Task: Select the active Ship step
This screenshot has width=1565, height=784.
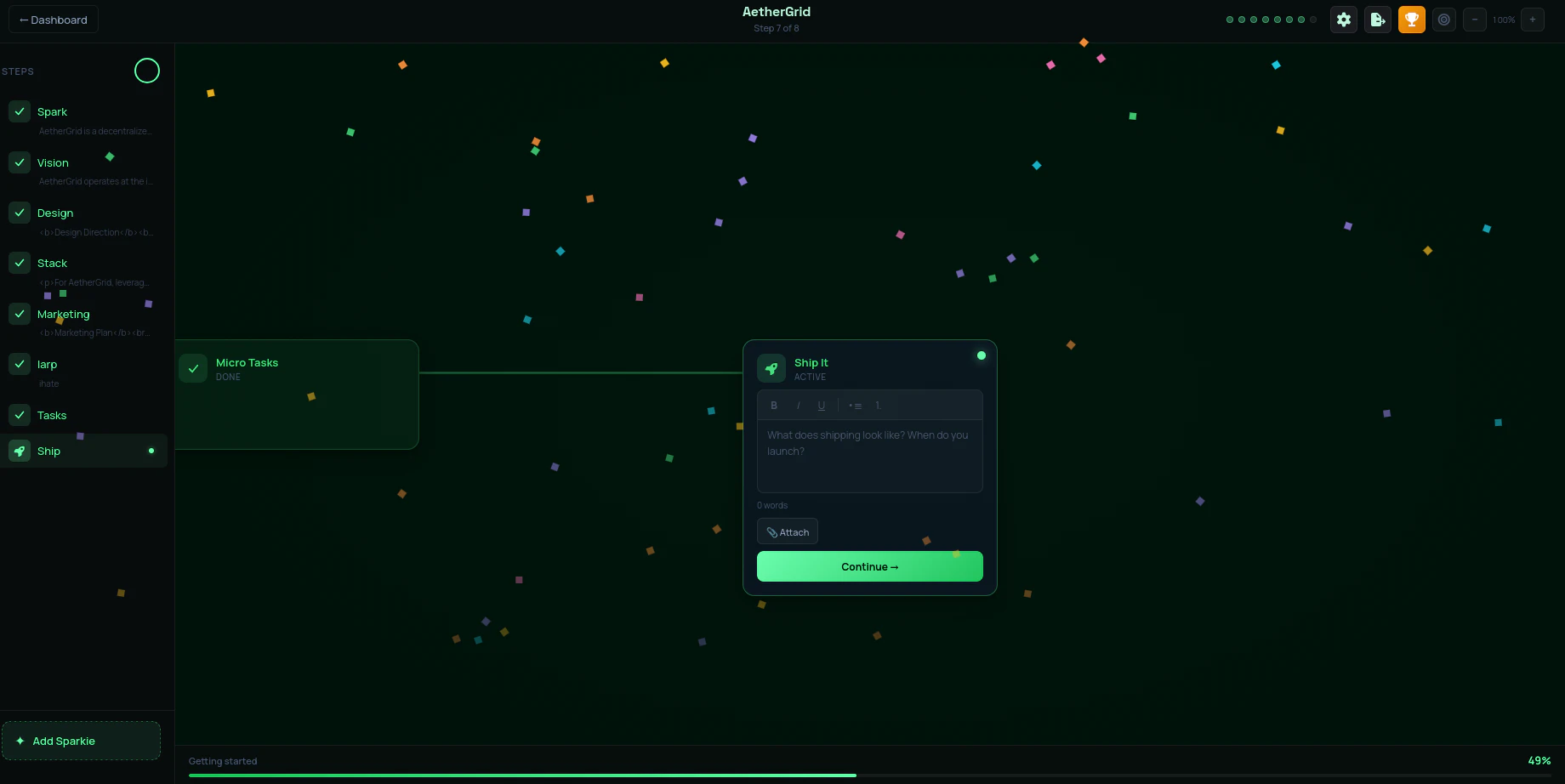Action: coord(83,451)
